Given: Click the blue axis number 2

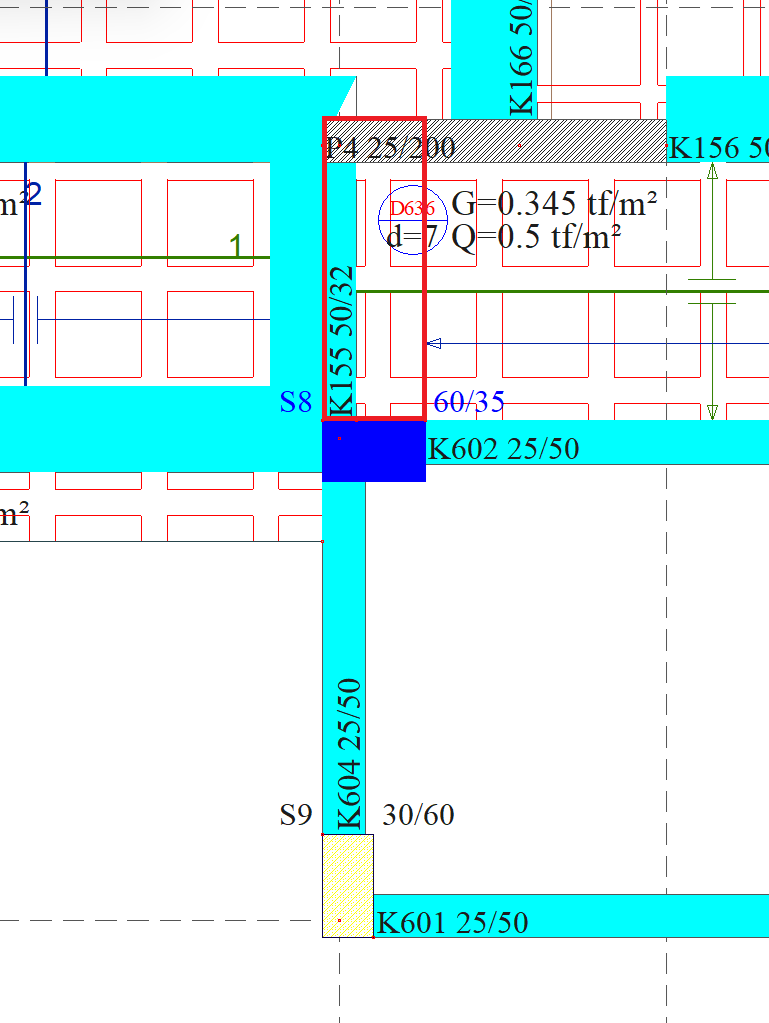Looking at the screenshot, I should [34, 194].
